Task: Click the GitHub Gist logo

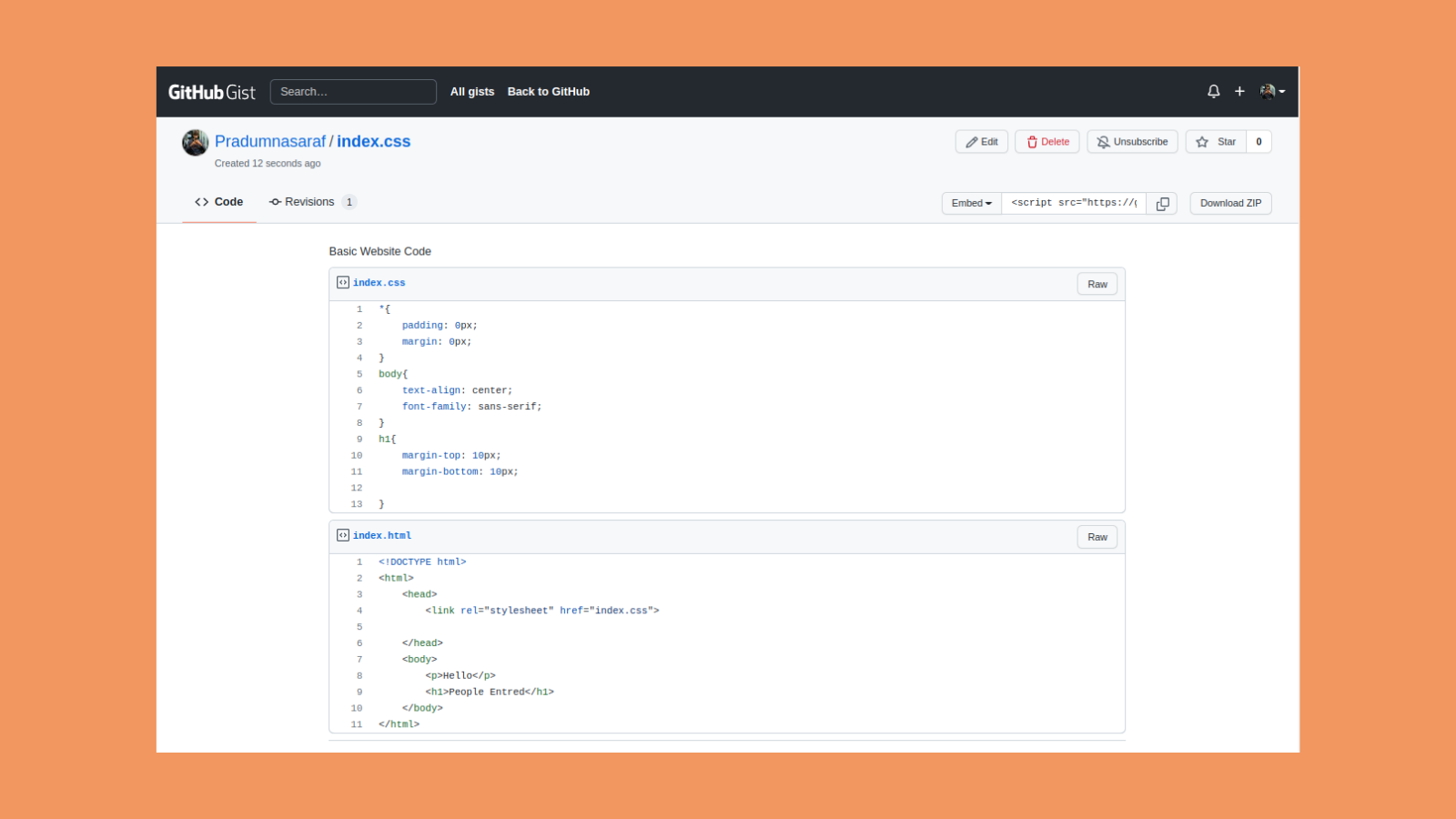Action: point(211,92)
